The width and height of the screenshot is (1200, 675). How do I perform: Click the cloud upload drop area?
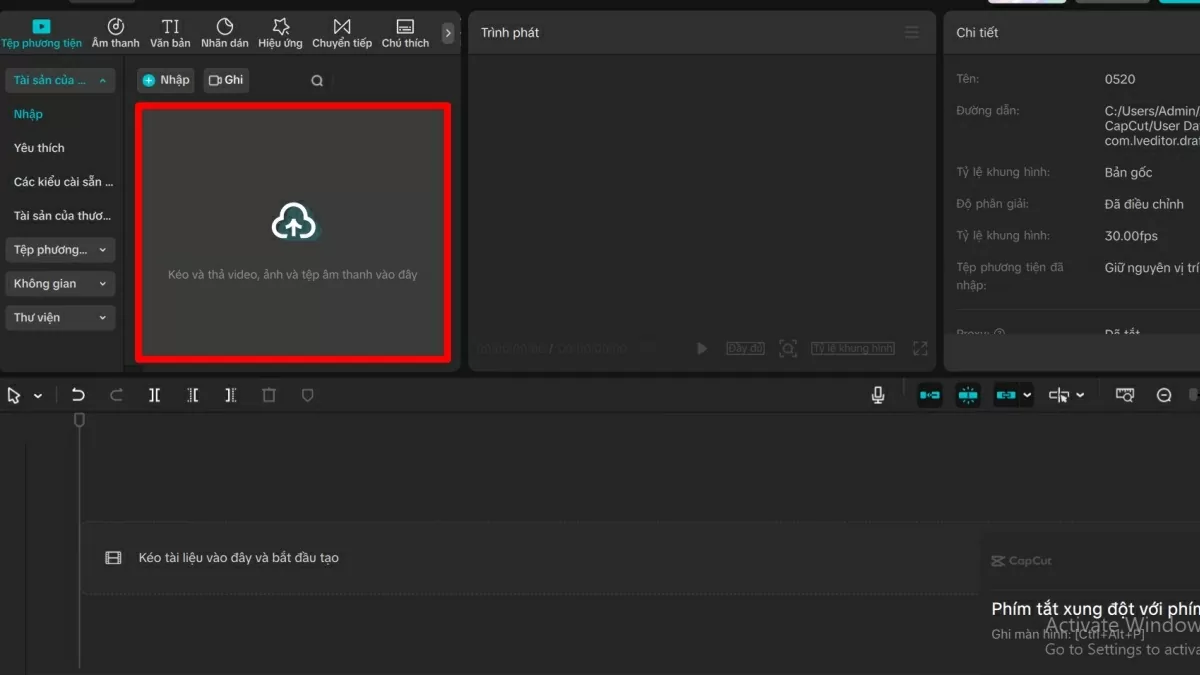click(293, 234)
